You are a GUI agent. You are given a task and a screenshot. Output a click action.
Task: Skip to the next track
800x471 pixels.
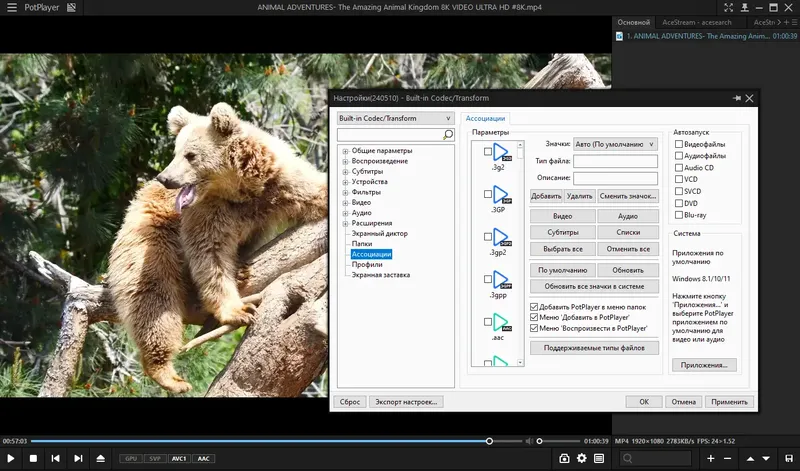(77, 458)
